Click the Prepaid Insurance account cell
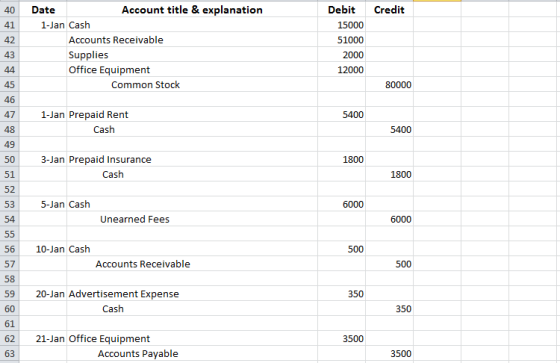560x363 pixels. pyautogui.click(x=192, y=159)
